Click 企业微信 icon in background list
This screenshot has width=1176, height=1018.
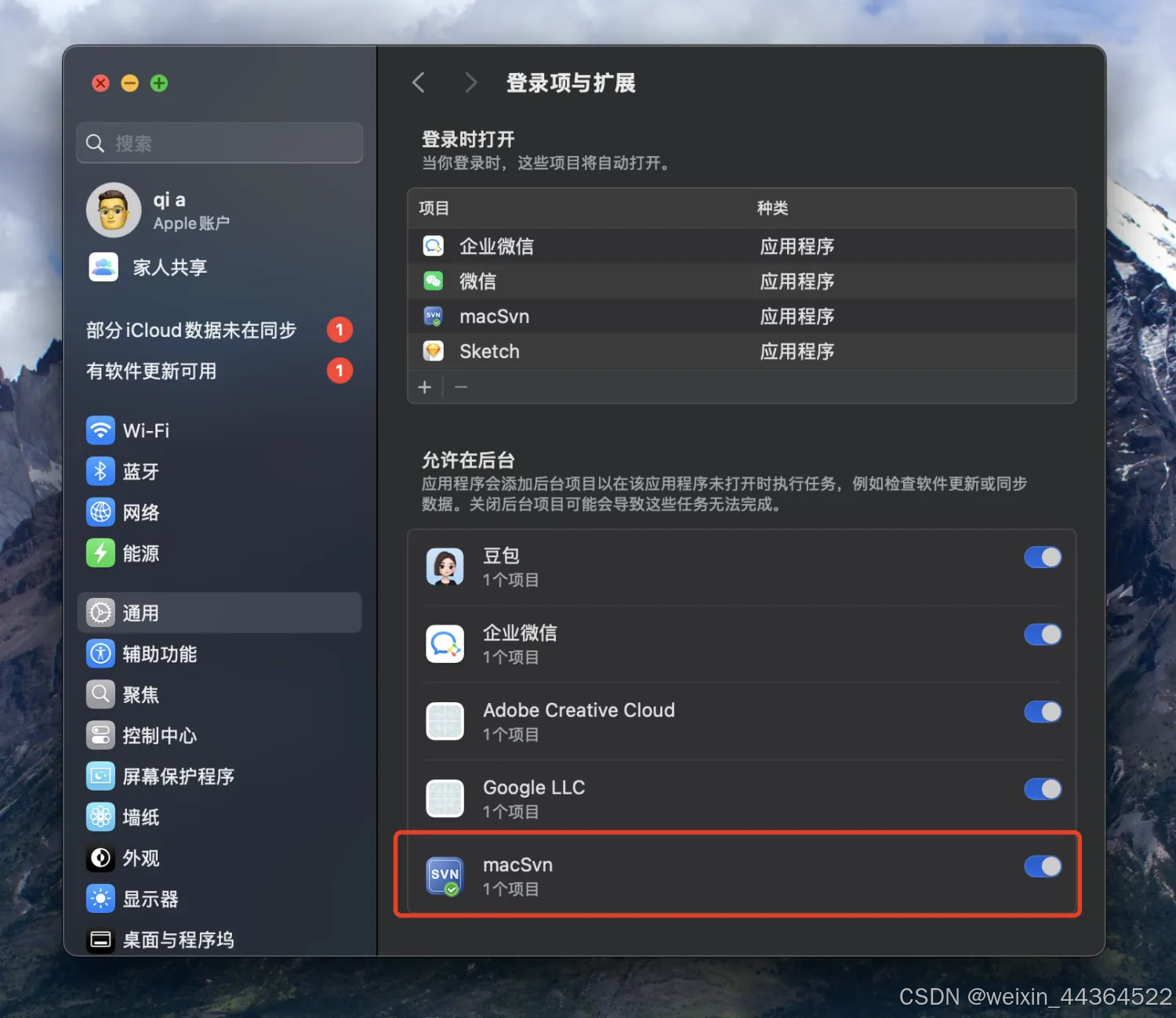point(445,643)
